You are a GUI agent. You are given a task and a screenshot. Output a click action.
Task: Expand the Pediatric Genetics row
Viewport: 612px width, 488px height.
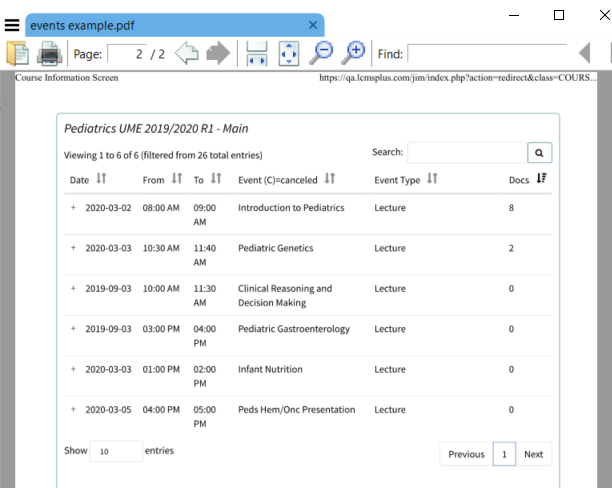click(73, 248)
